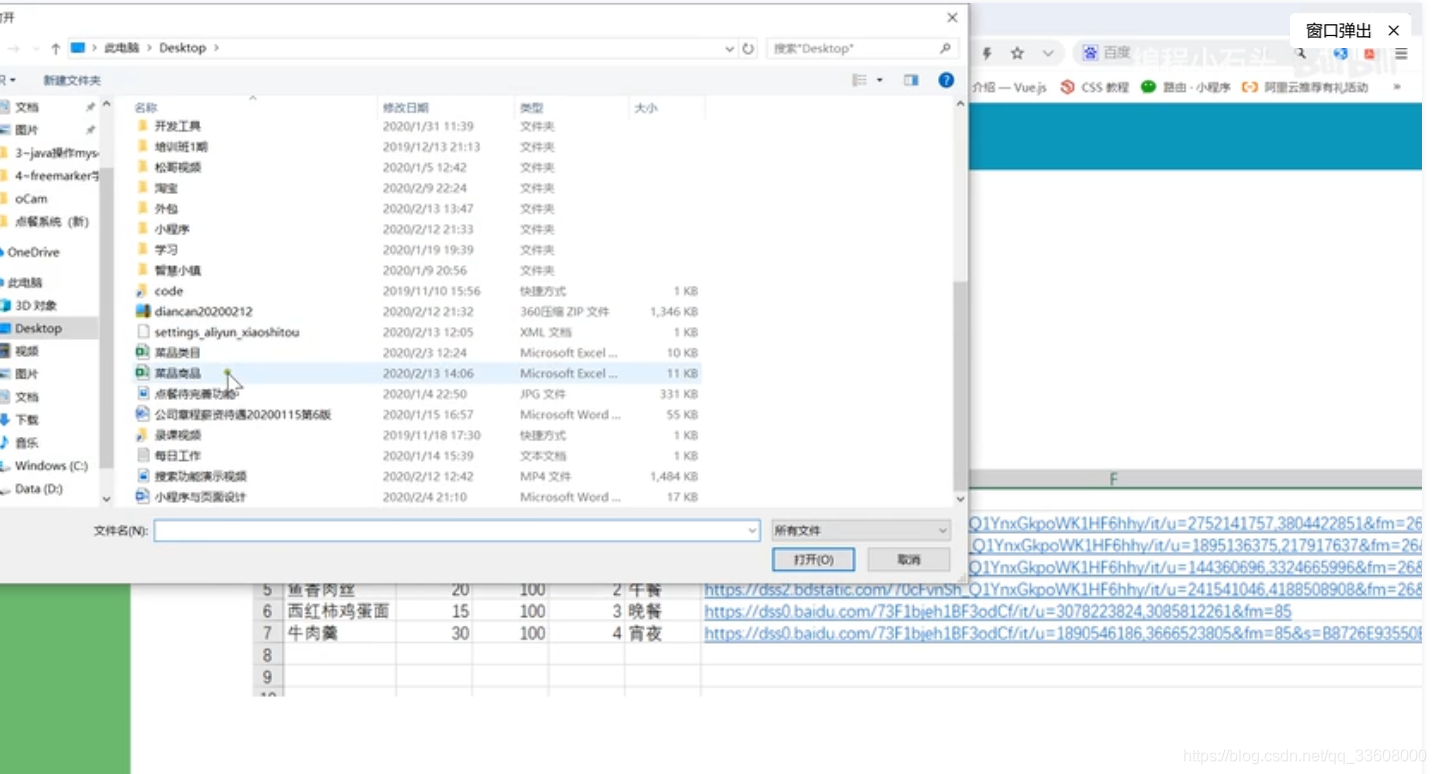The height and width of the screenshot is (774, 1436).
Task: Open the 路由 · 小程序 bookmark
Action: (x=1186, y=88)
